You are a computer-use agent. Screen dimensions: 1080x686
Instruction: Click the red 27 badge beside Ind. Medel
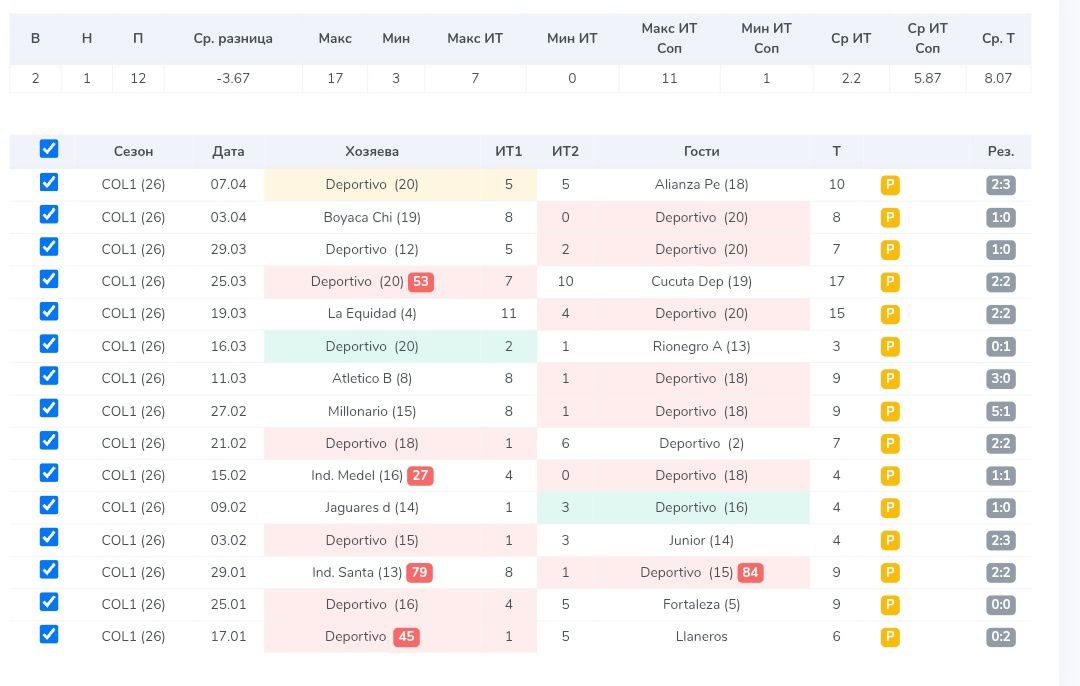point(420,476)
